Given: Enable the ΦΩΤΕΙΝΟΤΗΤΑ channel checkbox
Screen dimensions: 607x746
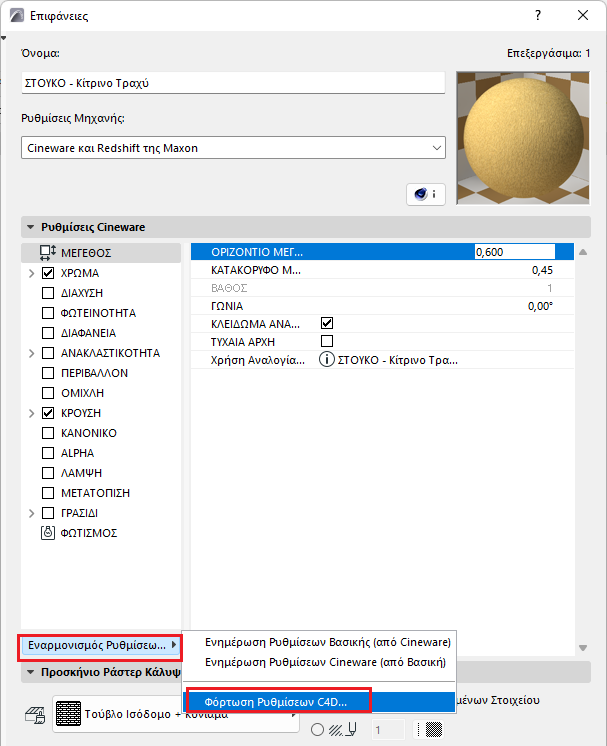Looking at the screenshot, I should tap(48, 313).
